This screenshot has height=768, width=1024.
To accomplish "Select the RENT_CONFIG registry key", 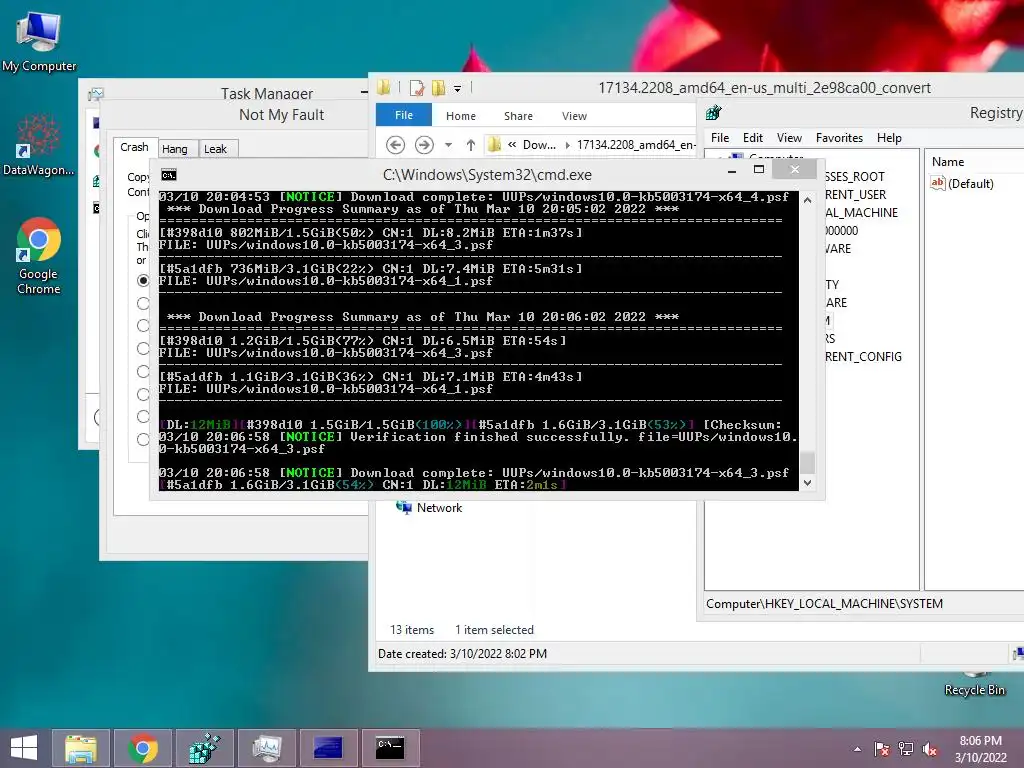I will (863, 357).
